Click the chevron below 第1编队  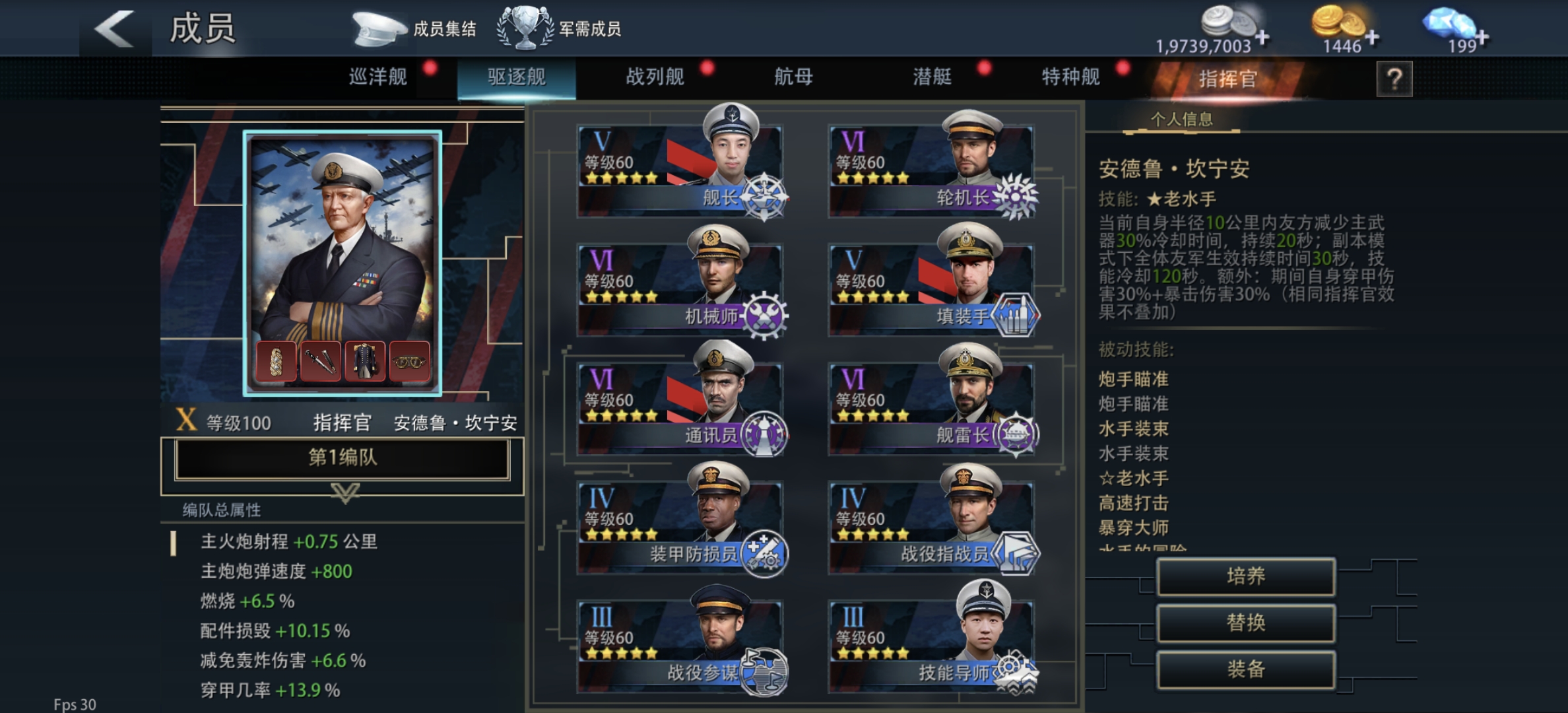click(x=345, y=492)
